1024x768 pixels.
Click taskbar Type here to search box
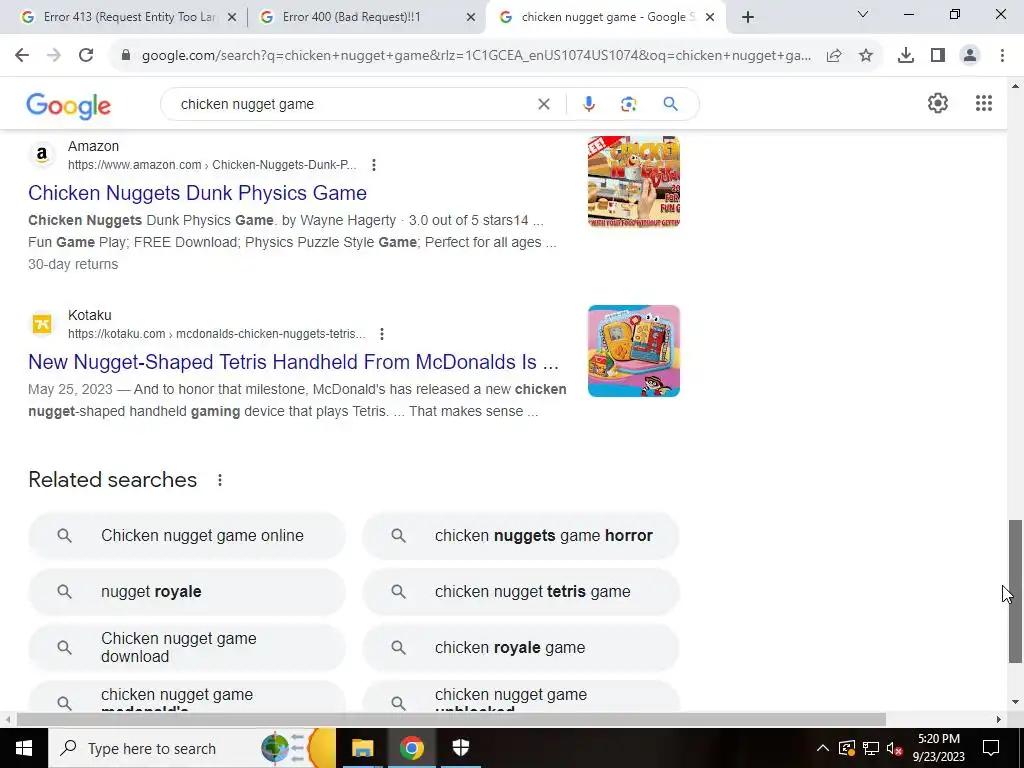[x=192, y=748]
